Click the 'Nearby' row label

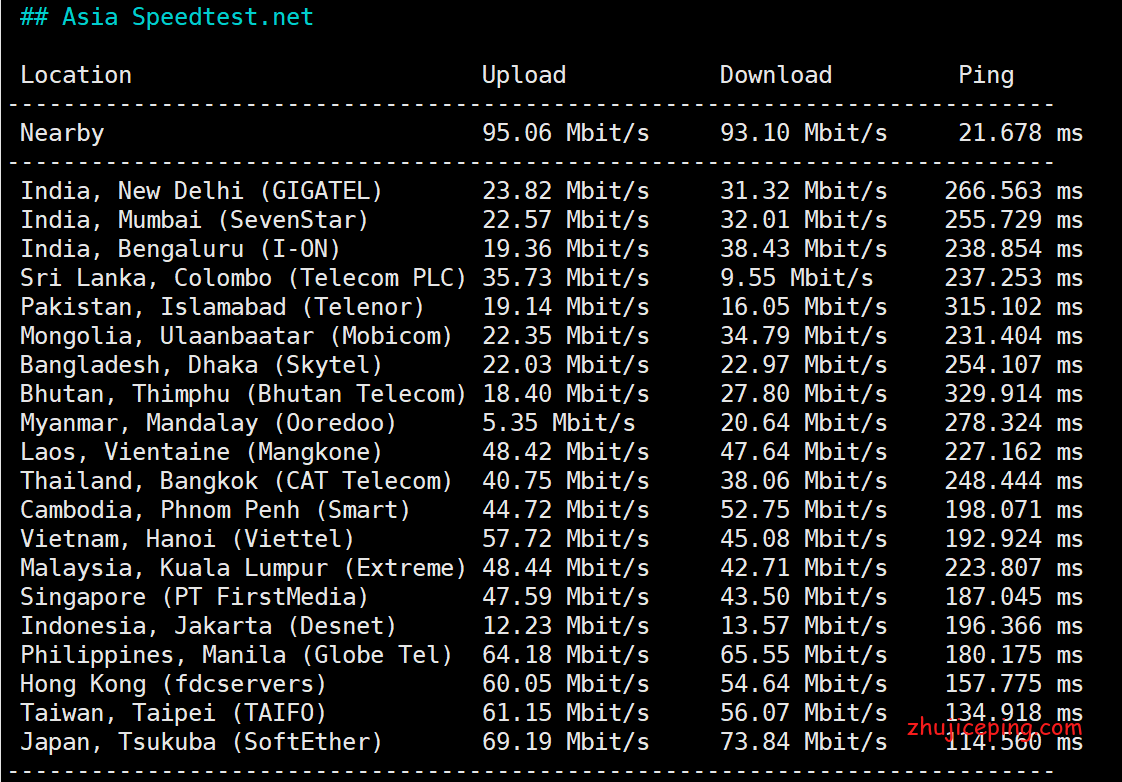[62, 133]
